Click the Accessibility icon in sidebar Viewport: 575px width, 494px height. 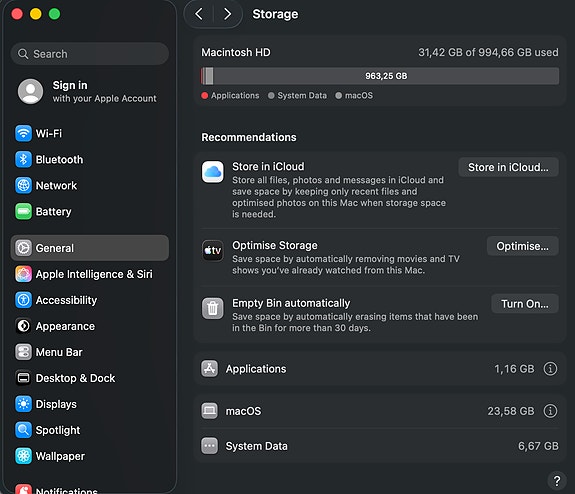tap(23, 300)
